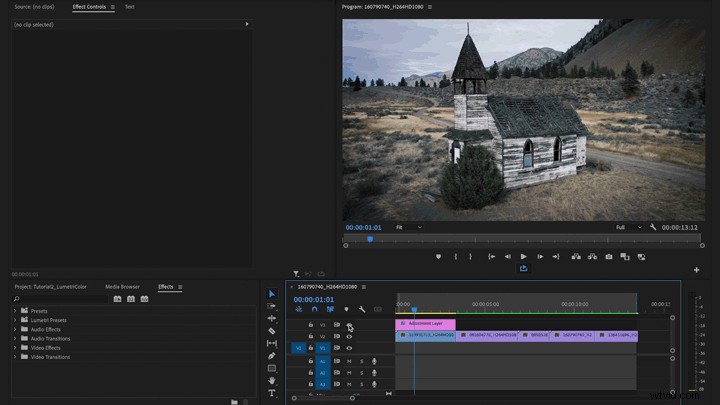This screenshot has width=720, height=405.
Task: Expand Audio Effects folder
Action: point(15,329)
